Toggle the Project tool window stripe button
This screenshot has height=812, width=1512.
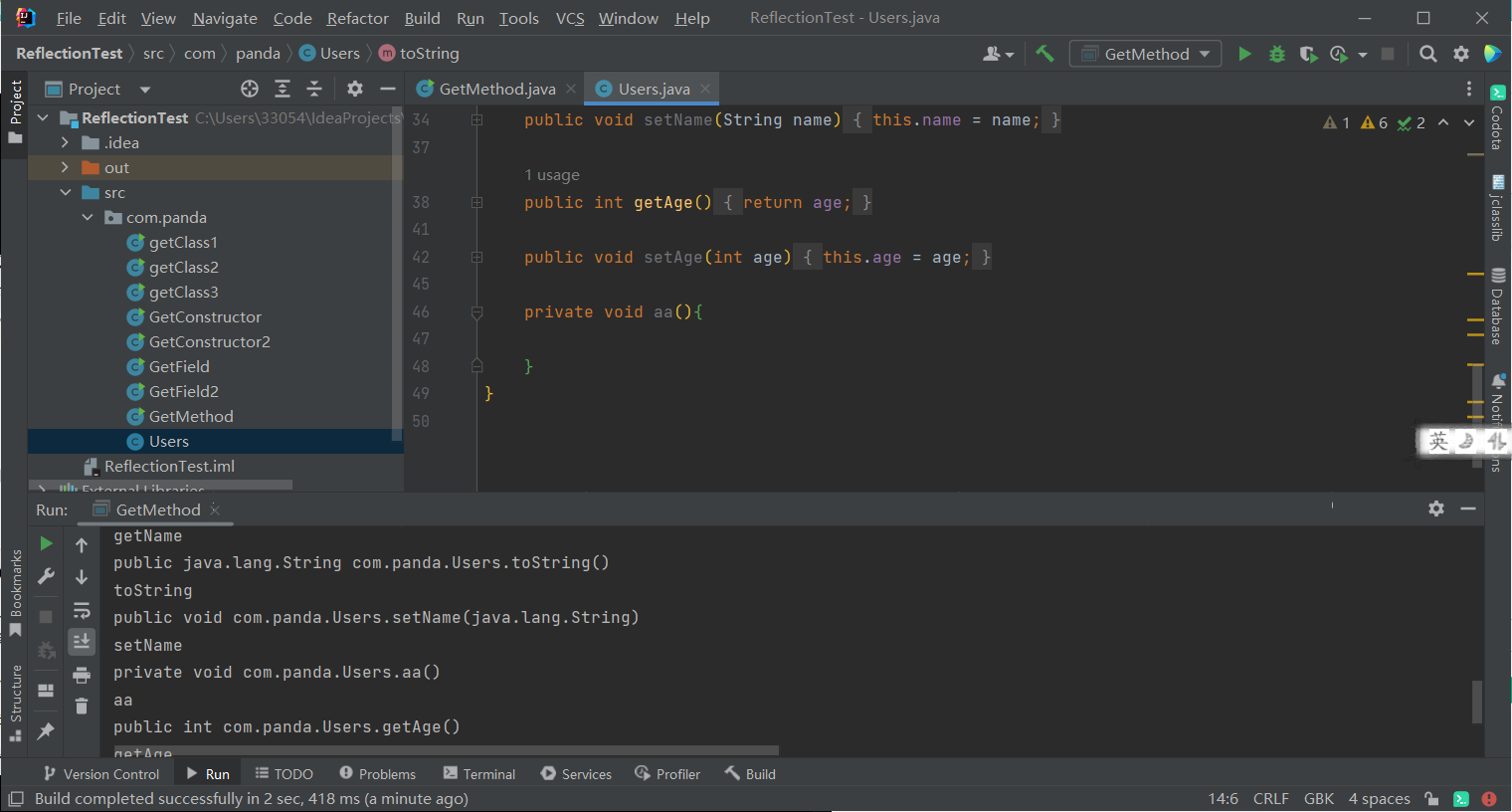click(x=15, y=111)
